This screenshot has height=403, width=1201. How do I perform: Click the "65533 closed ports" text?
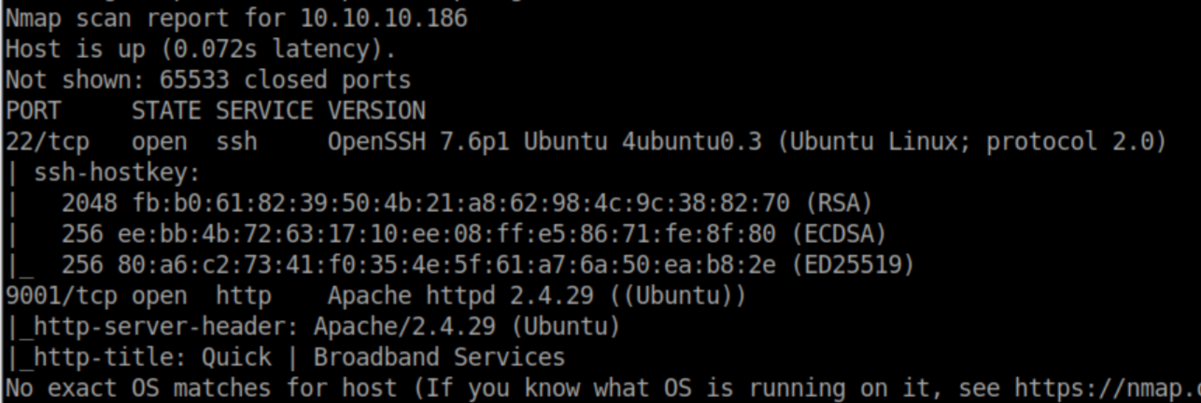285,79
